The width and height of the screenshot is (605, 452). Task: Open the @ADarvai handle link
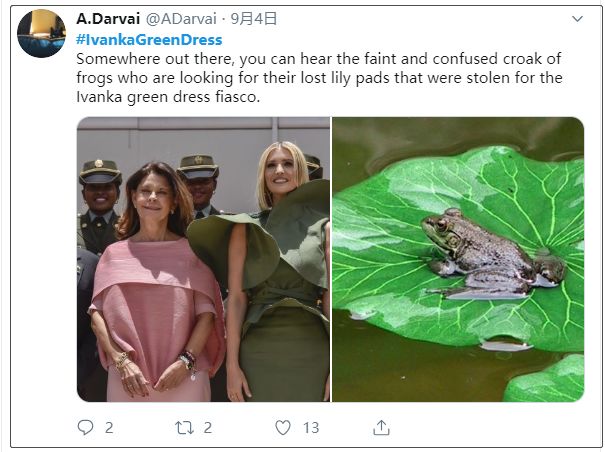pos(181,19)
